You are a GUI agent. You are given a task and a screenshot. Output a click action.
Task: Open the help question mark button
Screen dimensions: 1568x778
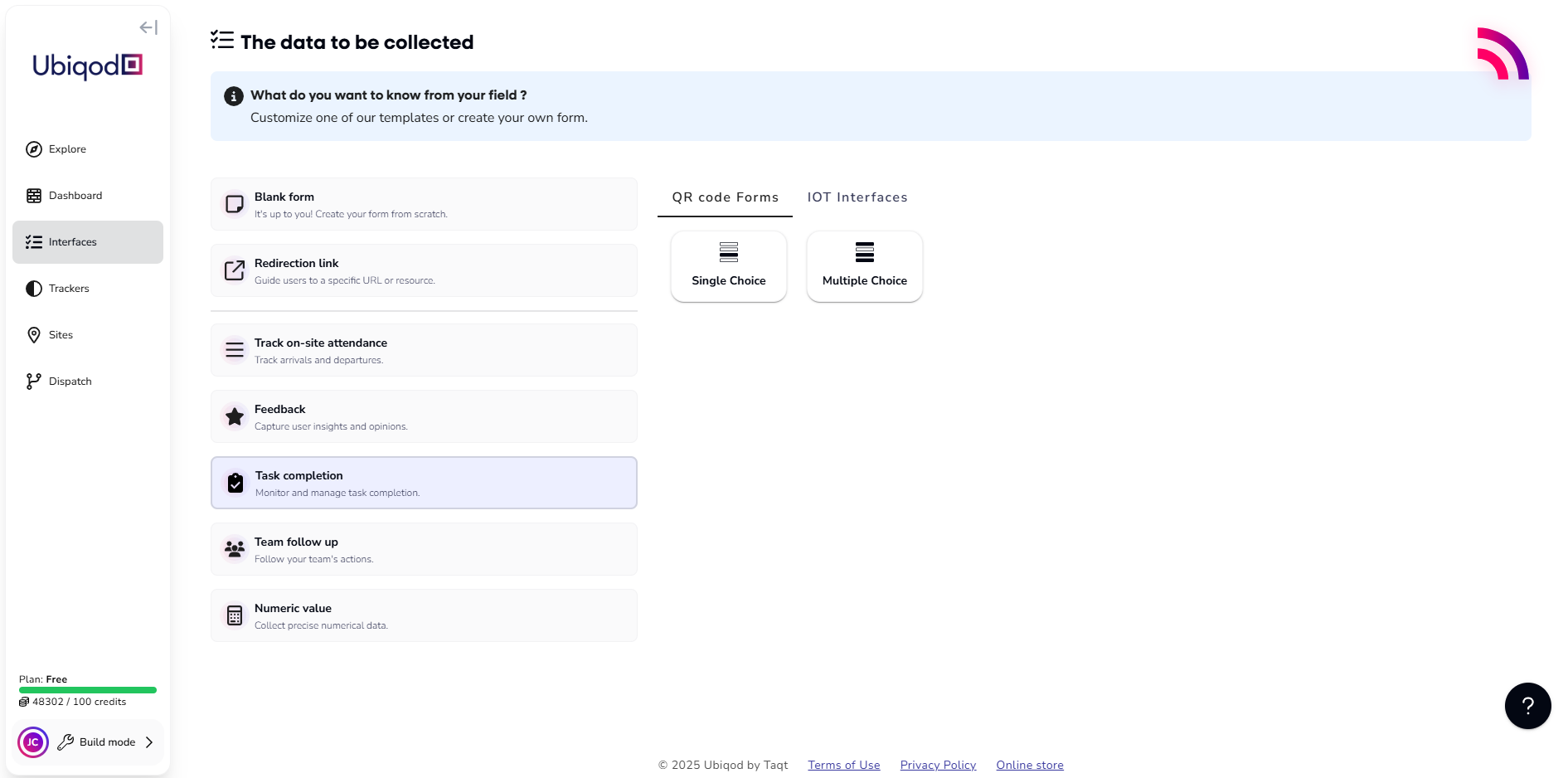pos(1527,706)
